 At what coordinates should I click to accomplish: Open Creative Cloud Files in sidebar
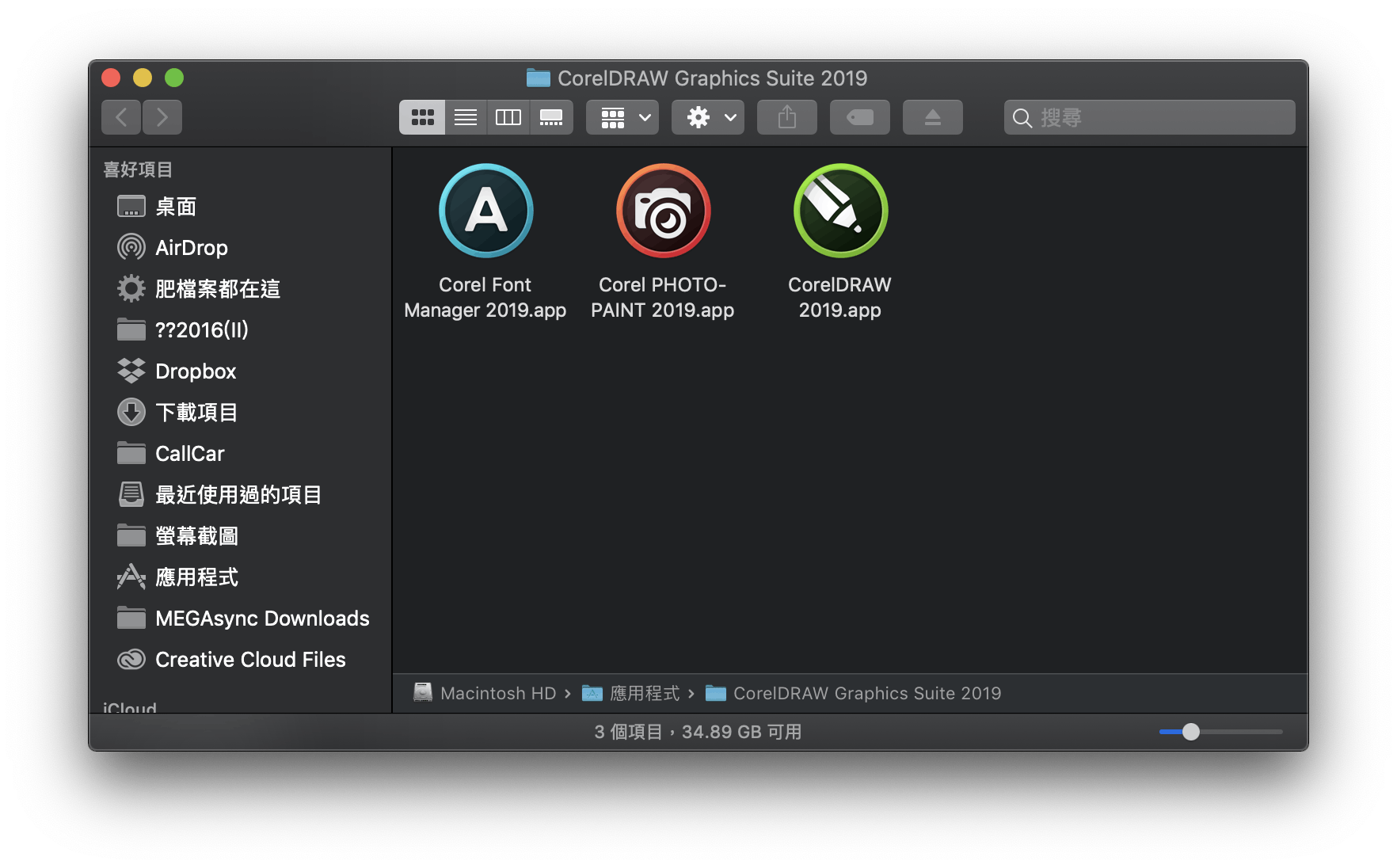coord(241,660)
